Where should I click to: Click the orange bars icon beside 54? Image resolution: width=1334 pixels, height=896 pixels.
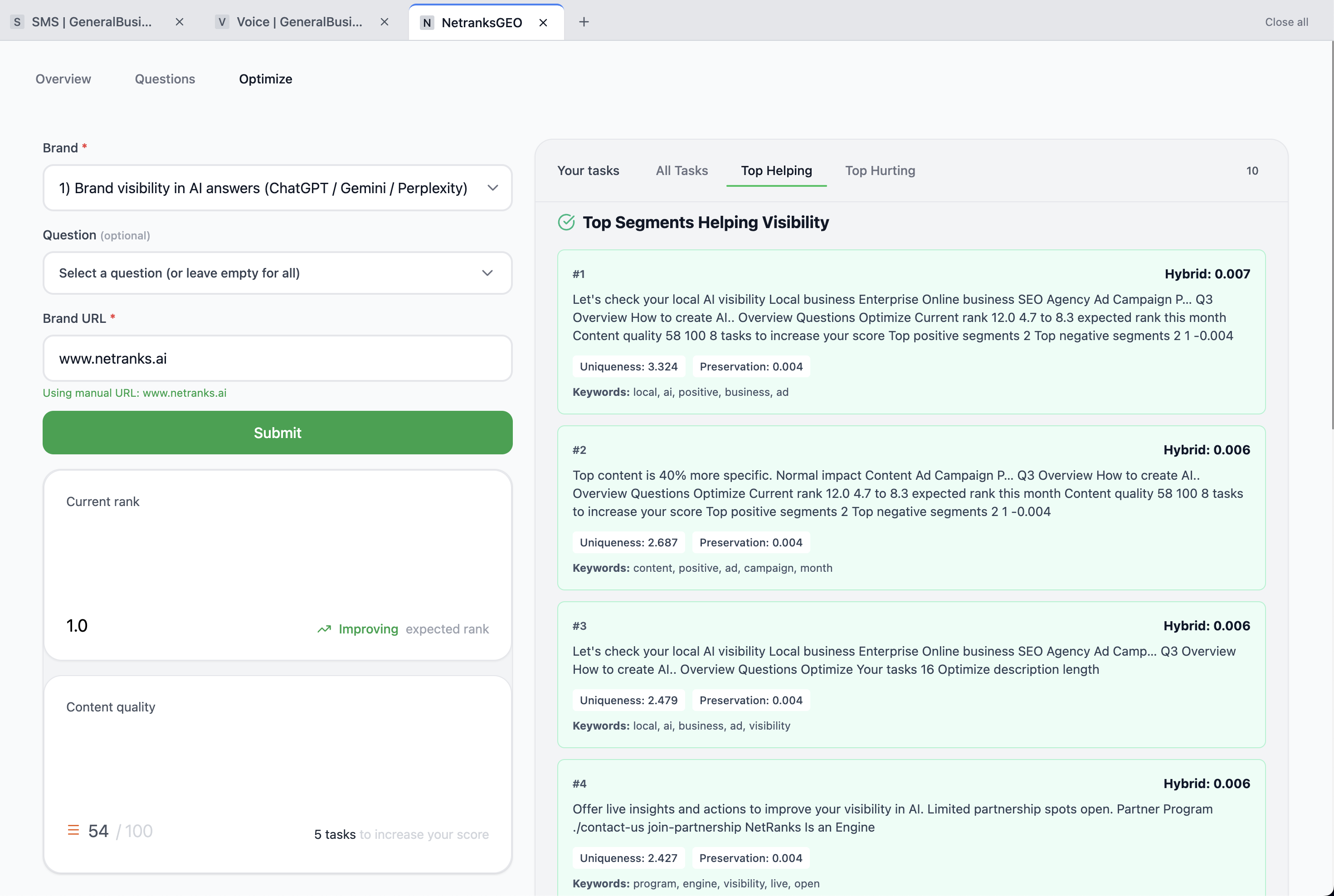pos(73,830)
